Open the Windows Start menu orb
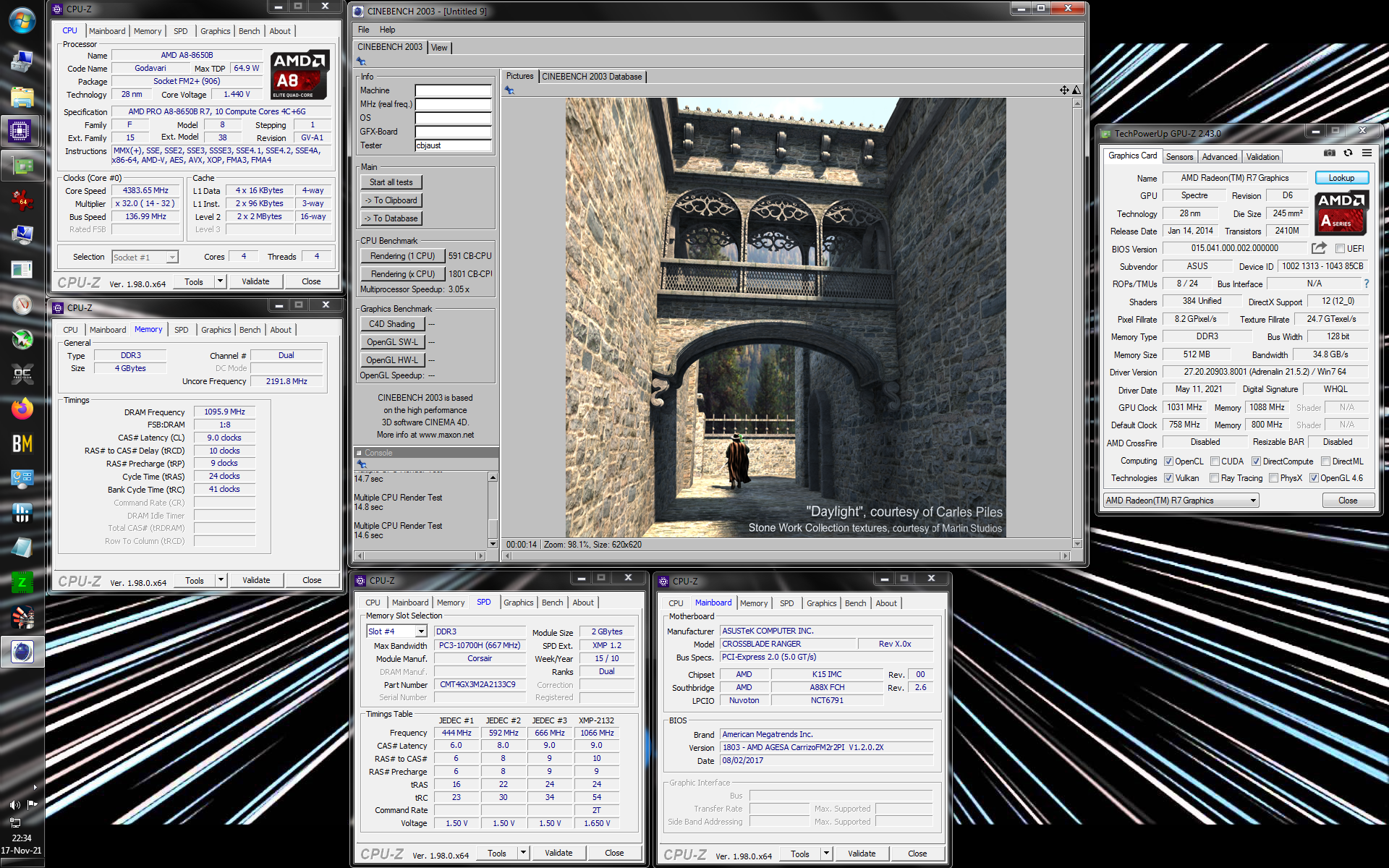The height and width of the screenshot is (868, 1389). tap(22, 20)
